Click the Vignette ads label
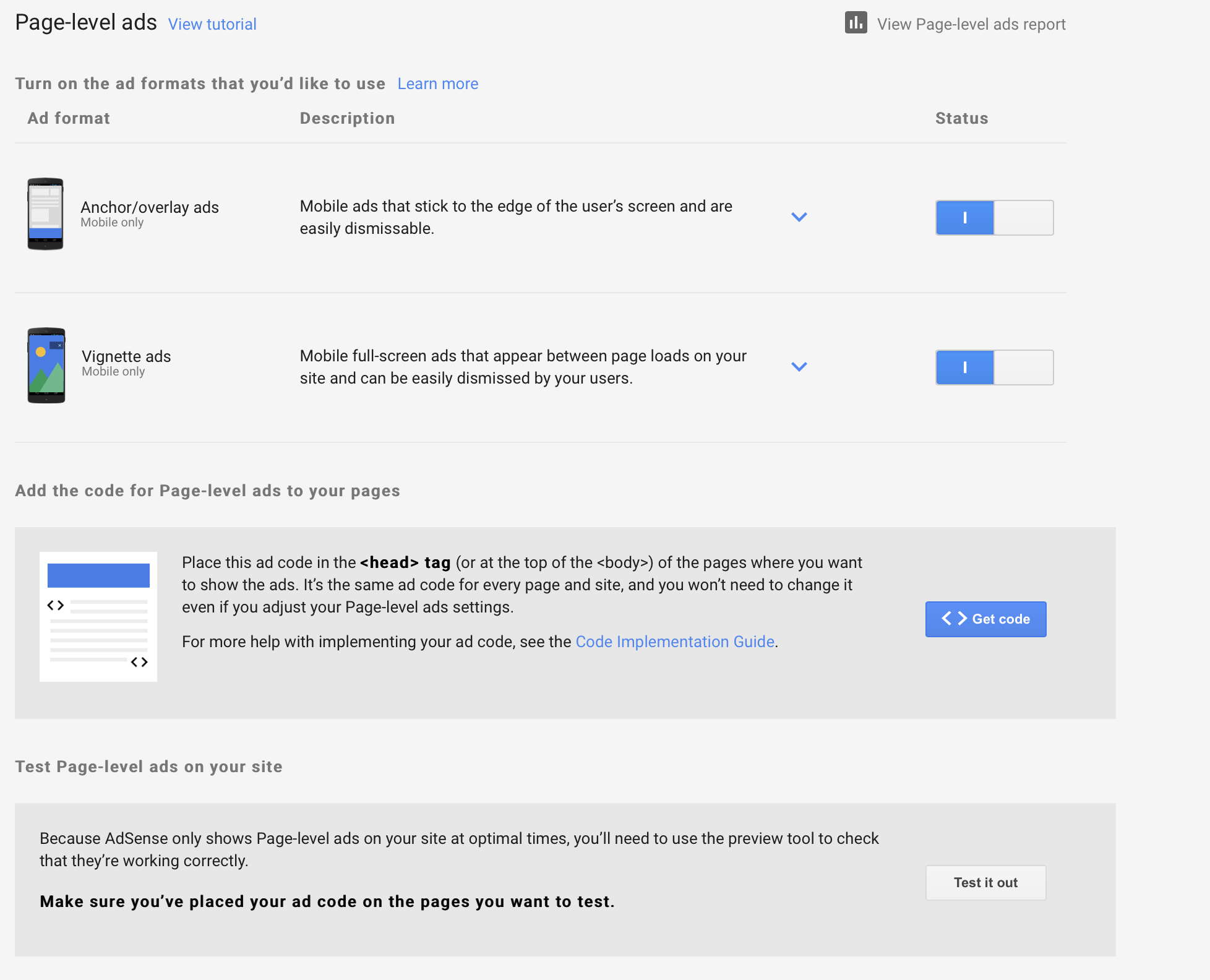Image resolution: width=1210 pixels, height=980 pixels. click(x=126, y=356)
